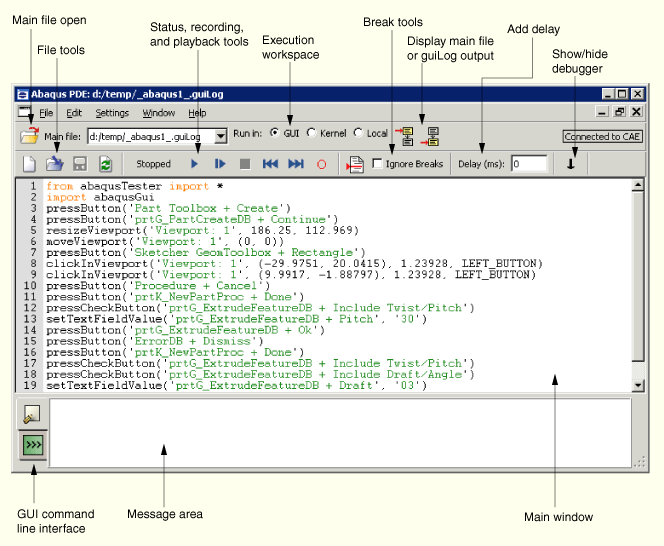Show or hide debugger arrow icon
The height and width of the screenshot is (546, 664).
pos(571,164)
